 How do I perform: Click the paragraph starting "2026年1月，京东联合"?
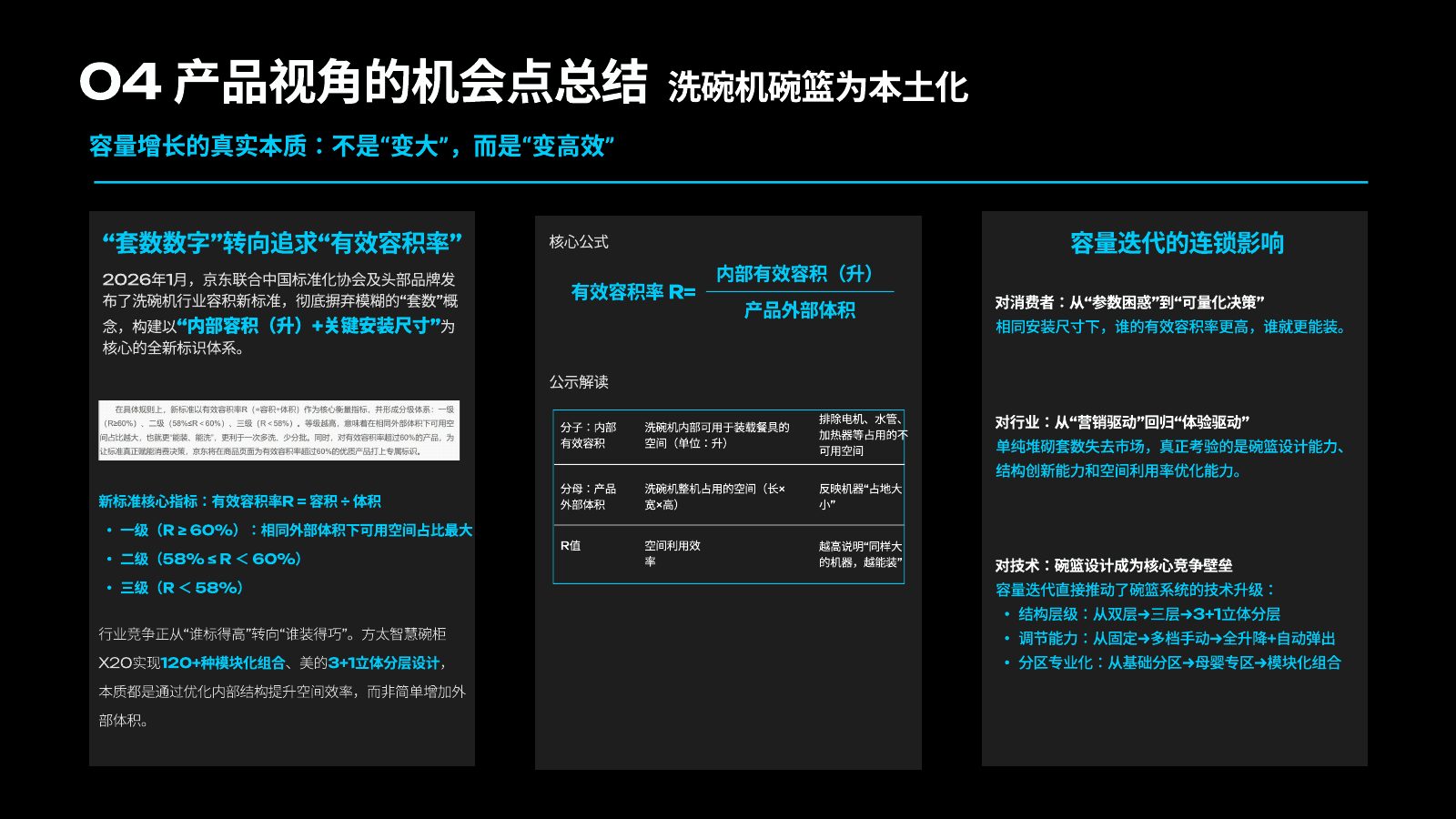[x=280, y=313]
